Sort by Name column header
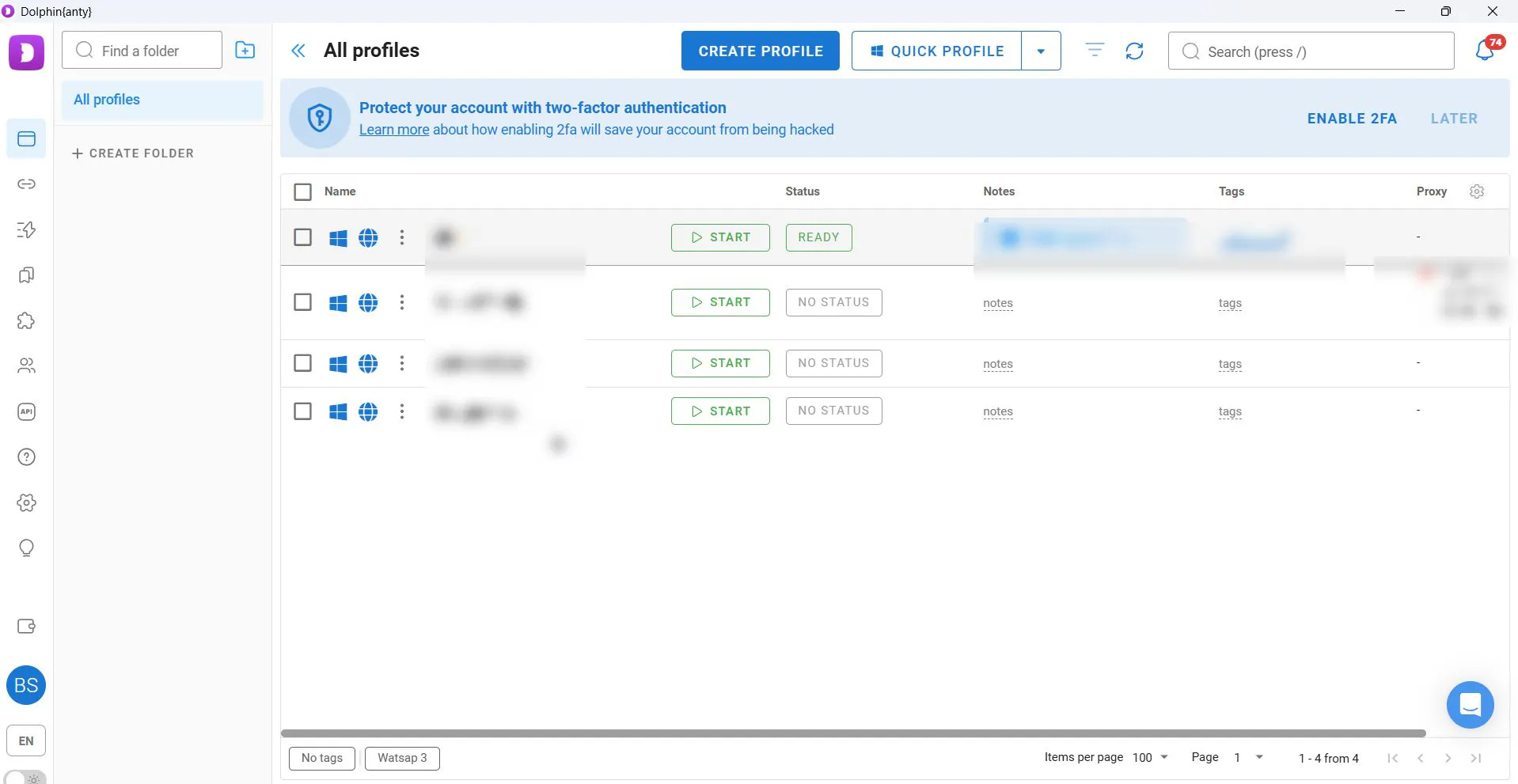This screenshot has width=1518, height=784. [340, 191]
